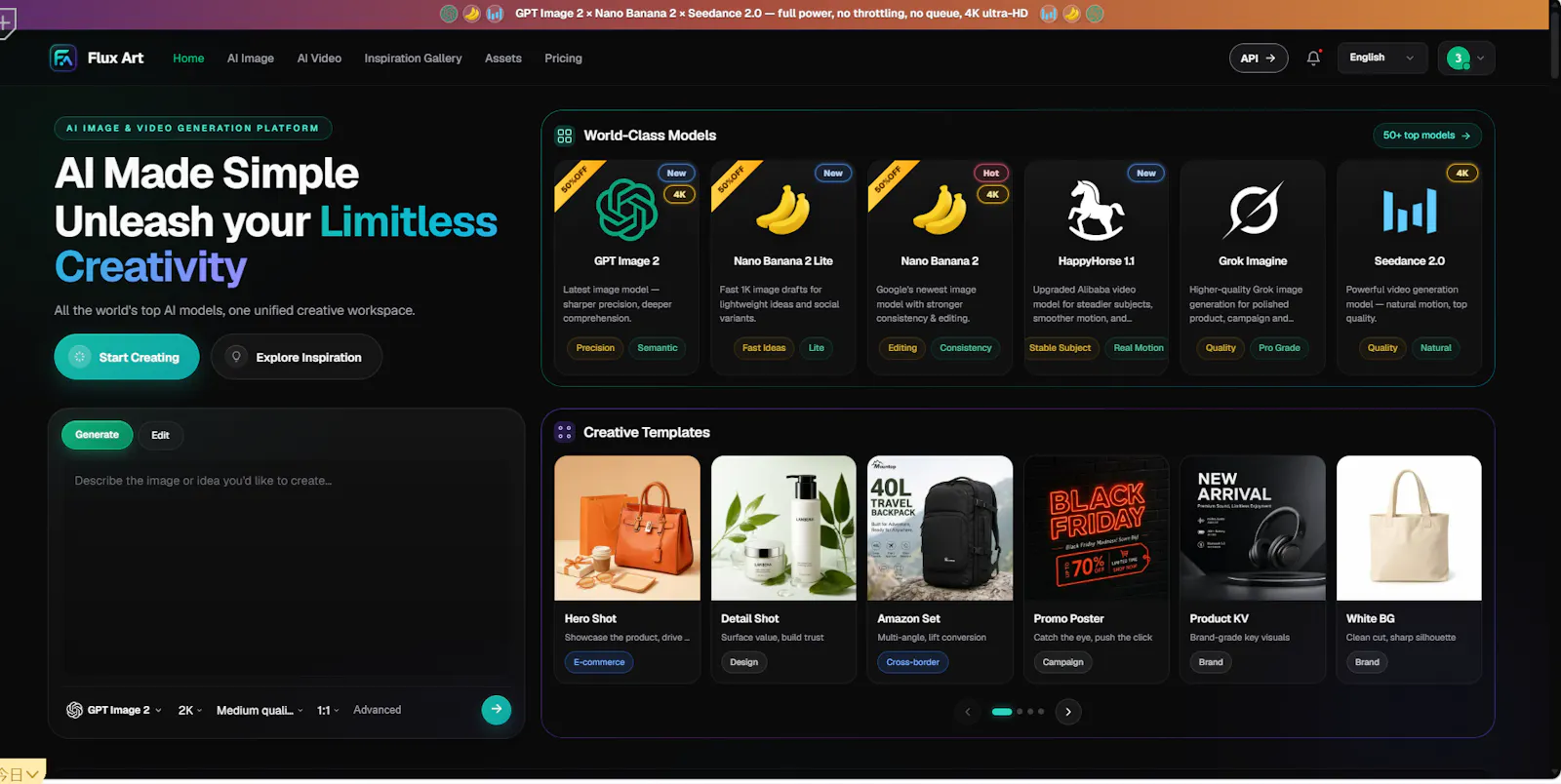
Task: Select the last carousel page dot
Action: point(1041,712)
